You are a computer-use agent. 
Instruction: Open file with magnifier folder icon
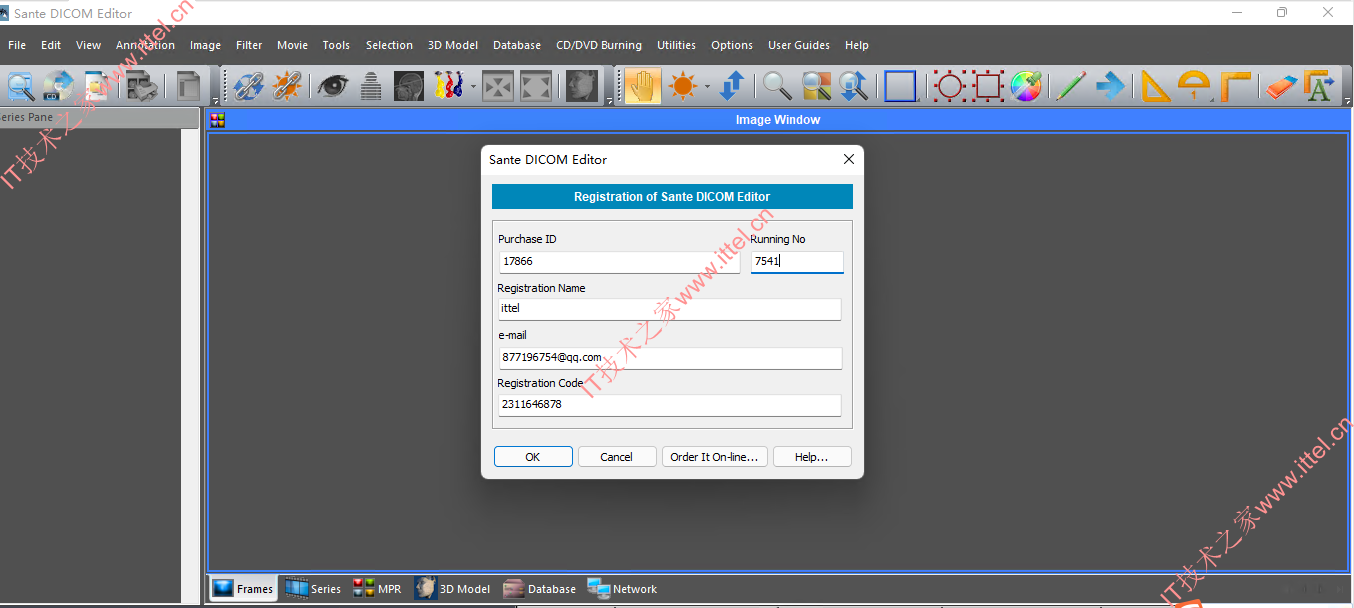point(20,86)
